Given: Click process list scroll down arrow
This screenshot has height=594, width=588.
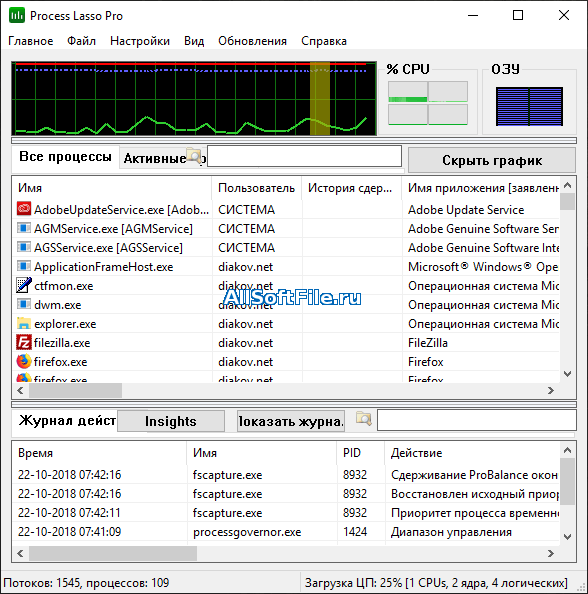Looking at the screenshot, I should [567, 374].
